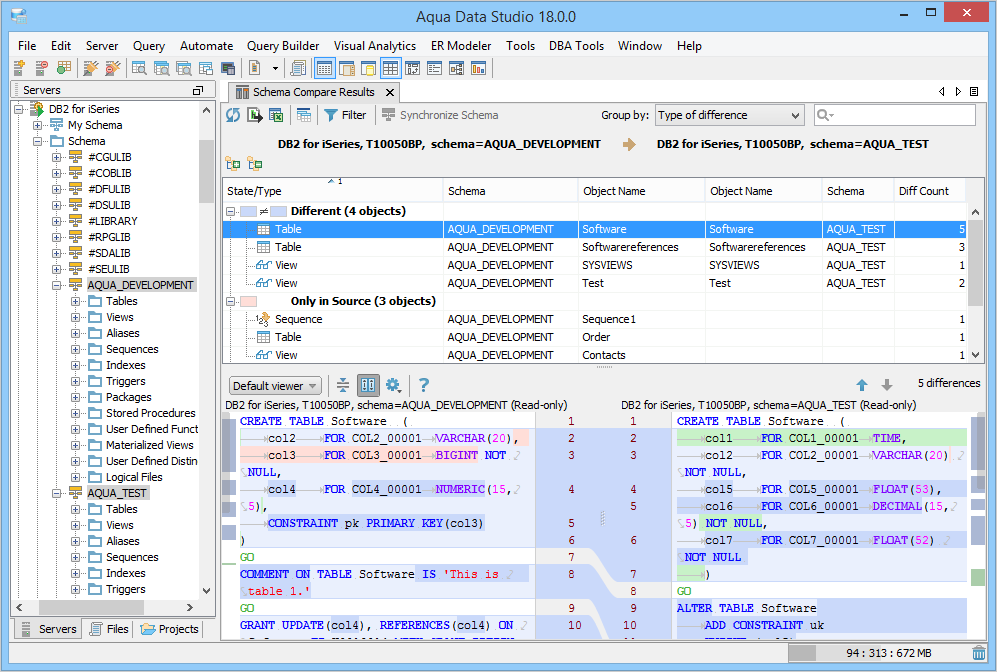
Task: Click the Register Server icon in main toolbar
Action: click(x=20, y=68)
